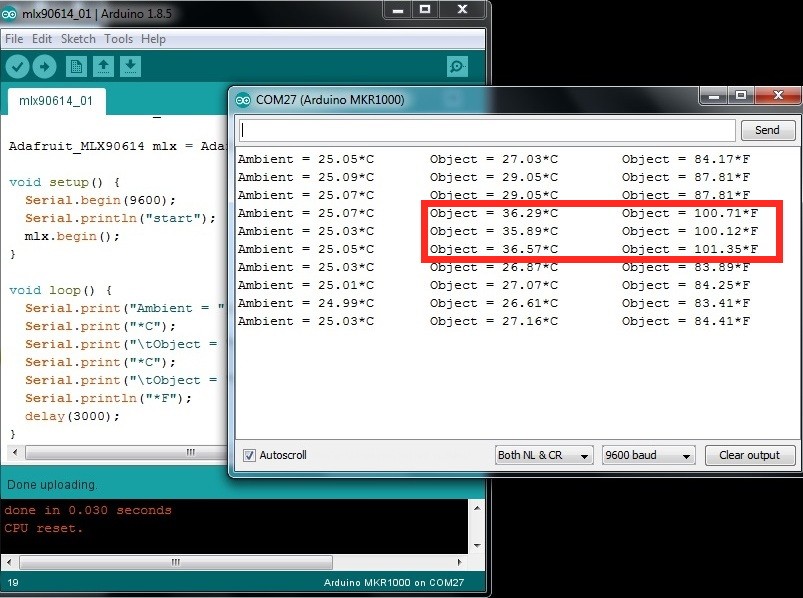
Task: Click the Upload arrow icon
Action: 45,67
